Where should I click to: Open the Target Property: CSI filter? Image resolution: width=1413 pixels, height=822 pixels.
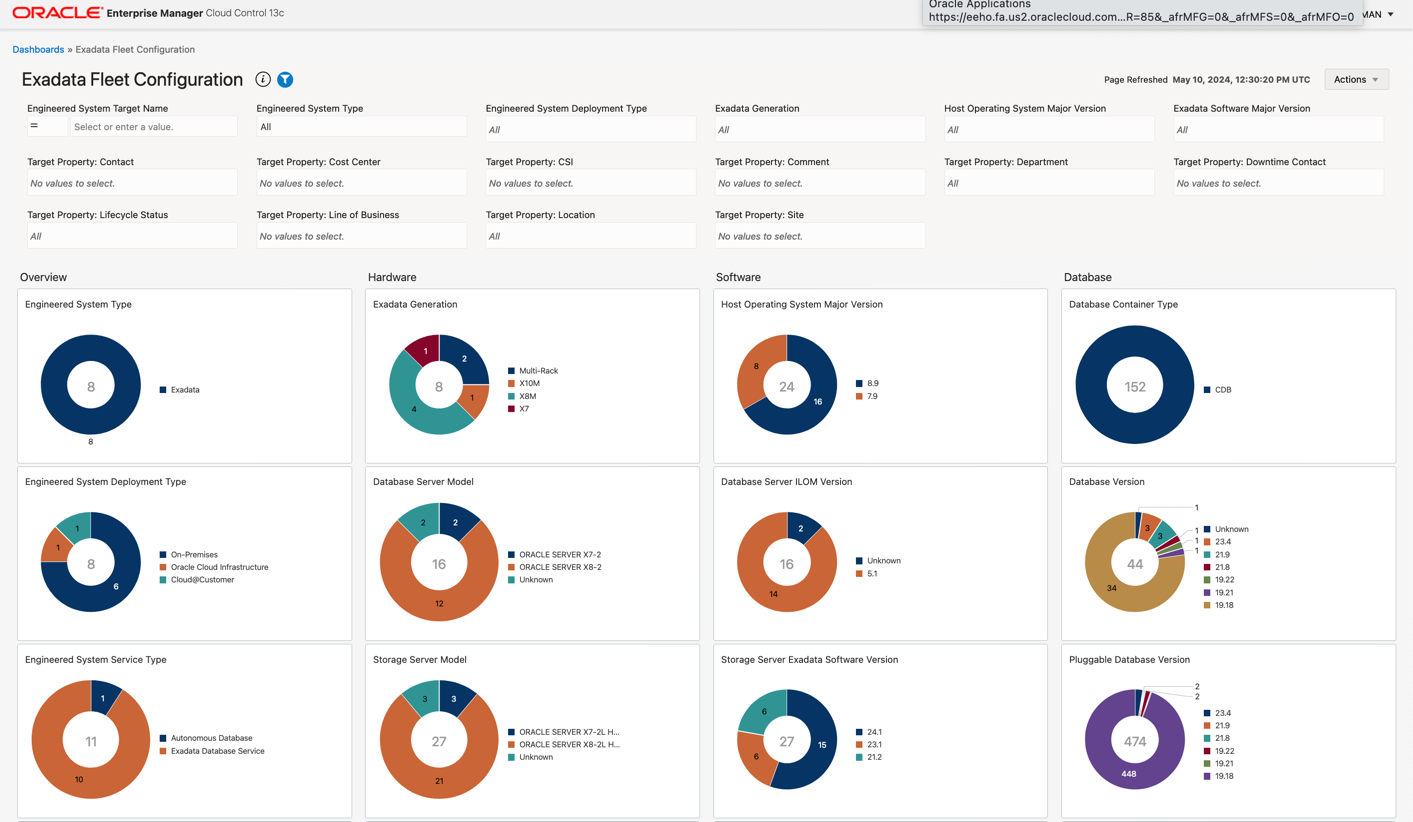[590, 183]
